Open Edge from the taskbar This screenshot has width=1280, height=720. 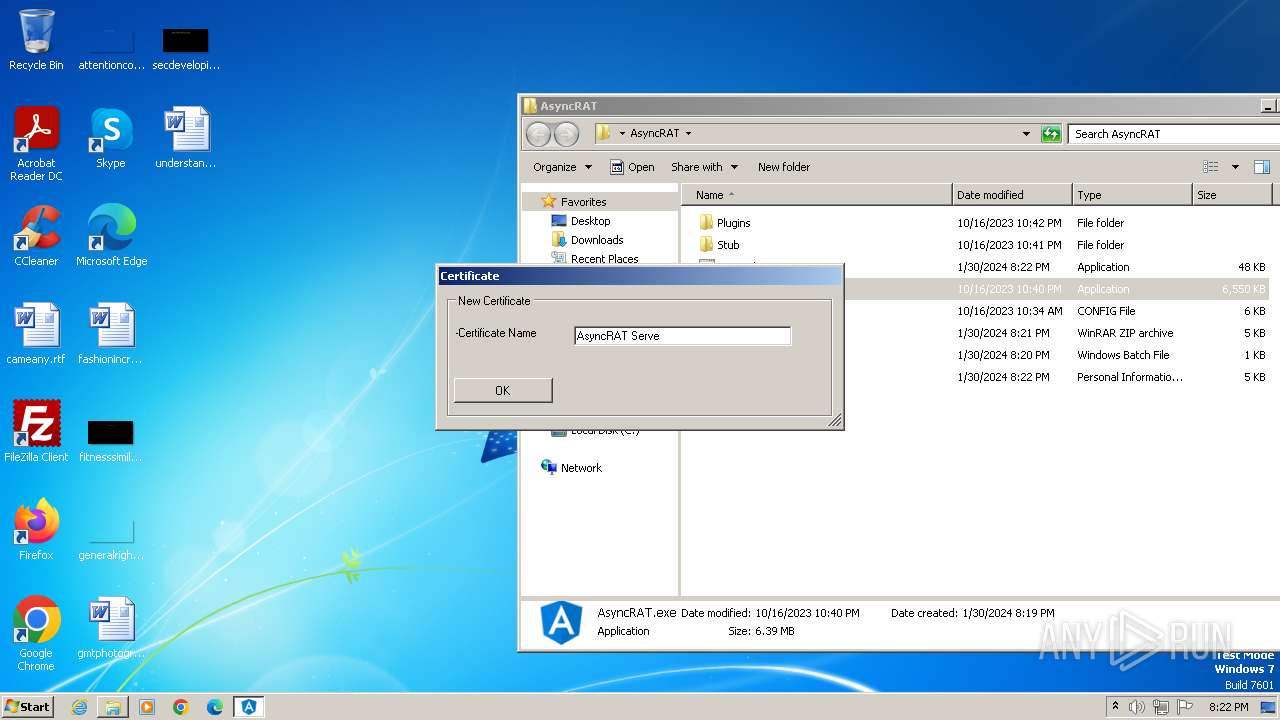pos(215,707)
